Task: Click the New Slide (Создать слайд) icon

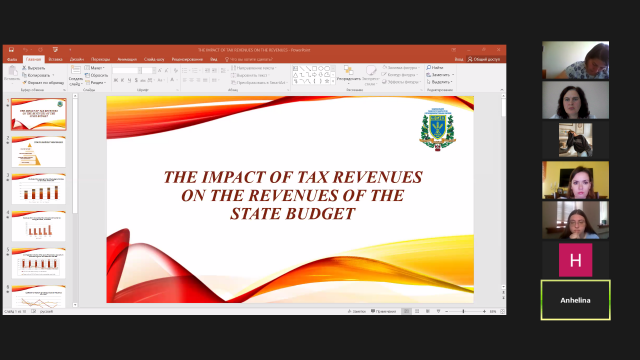Action: click(76, 70)
